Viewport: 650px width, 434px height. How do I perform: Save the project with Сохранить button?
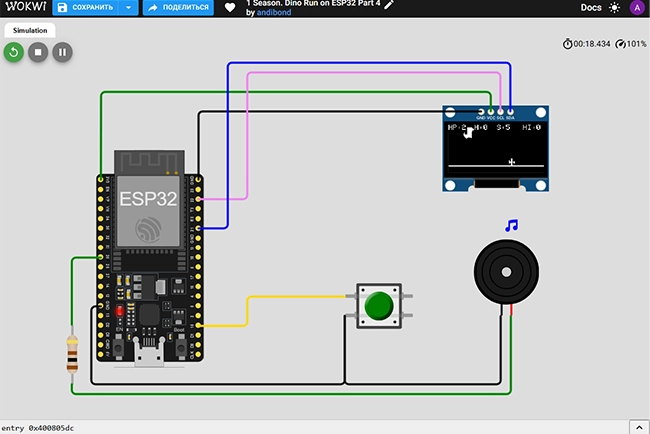pos(85,7)
